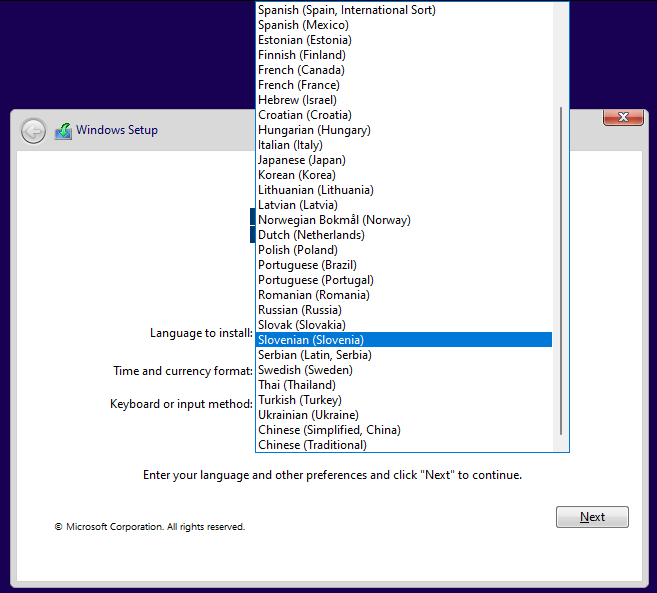Pick Turkish (Turkey)
This screenshot has height=593, width=657.
click(x=404, y=400)
